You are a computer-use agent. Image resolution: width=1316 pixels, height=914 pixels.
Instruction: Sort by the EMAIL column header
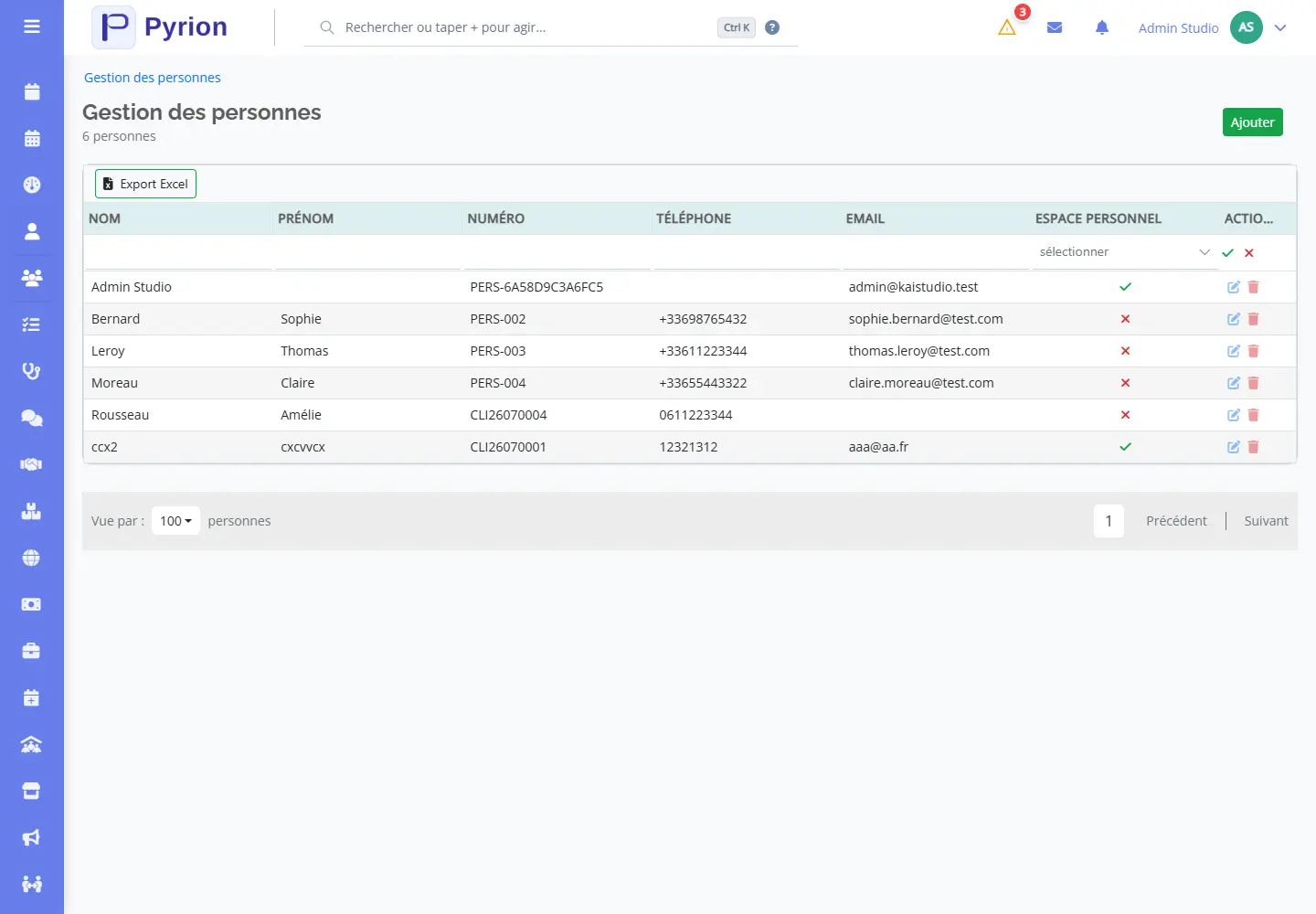865,218
